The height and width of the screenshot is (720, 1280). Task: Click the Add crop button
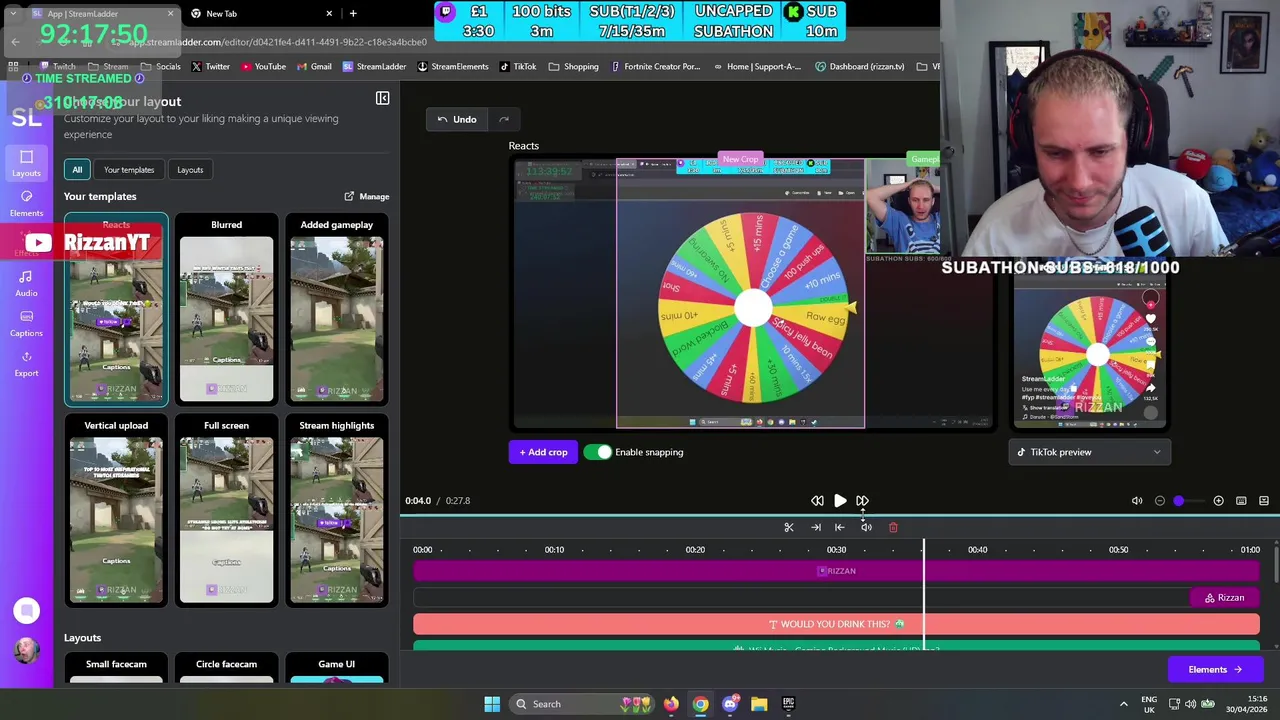(543, 452)
